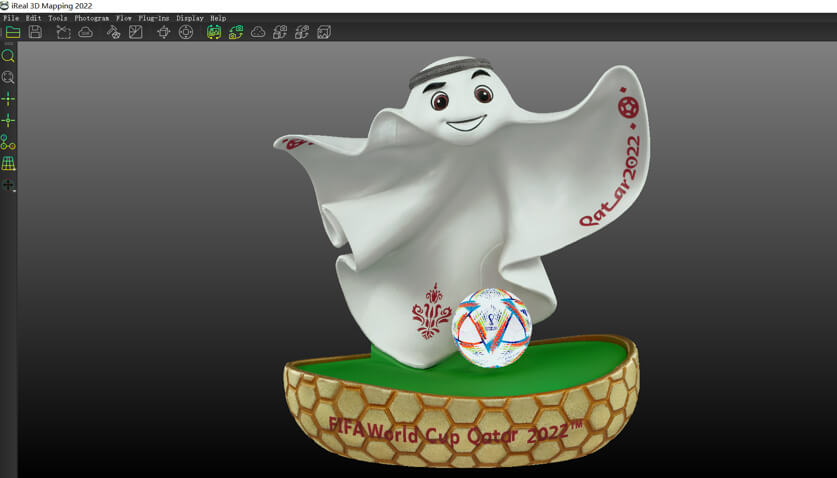This screenshot has width=837, height=478.
Task: Click the dark compass tool with dropdown arrow
Action: click(8, 185)
